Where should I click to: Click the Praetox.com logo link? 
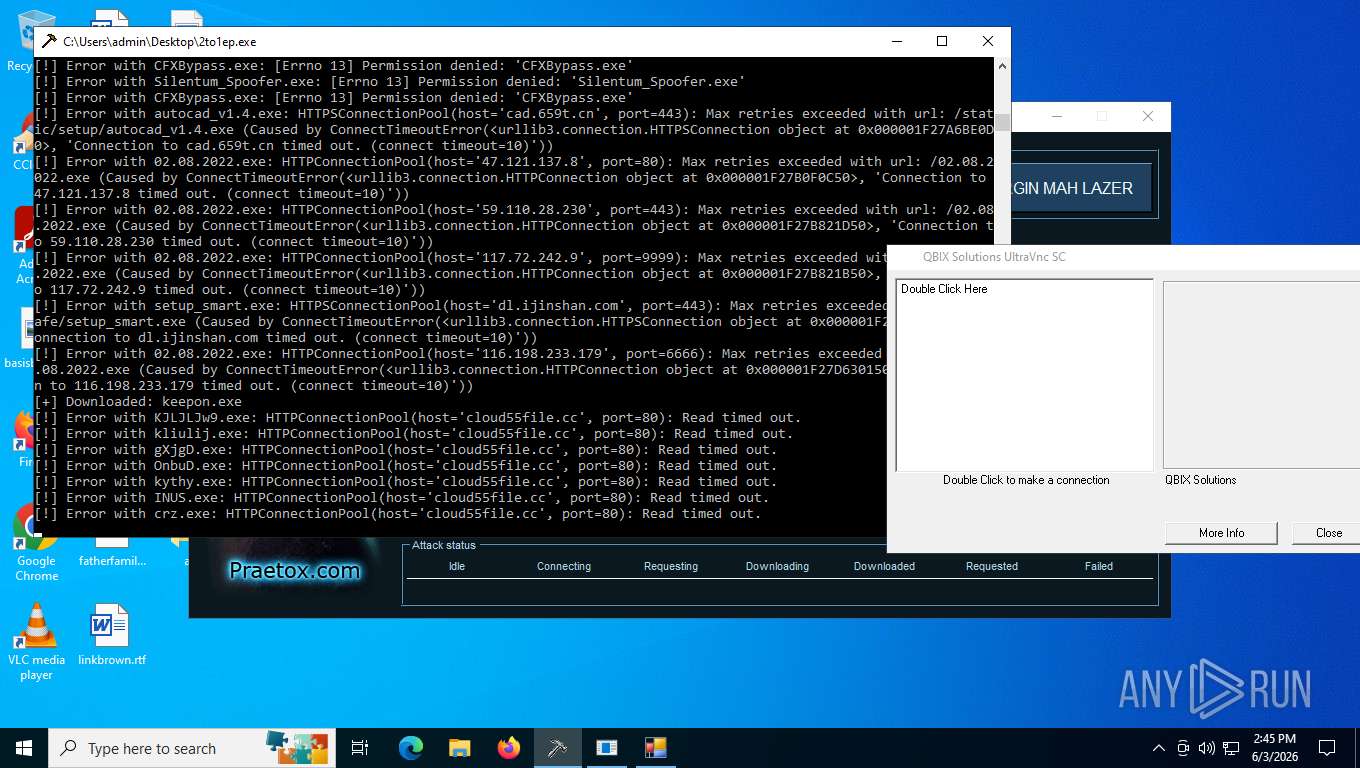click(x=294, y=571)
